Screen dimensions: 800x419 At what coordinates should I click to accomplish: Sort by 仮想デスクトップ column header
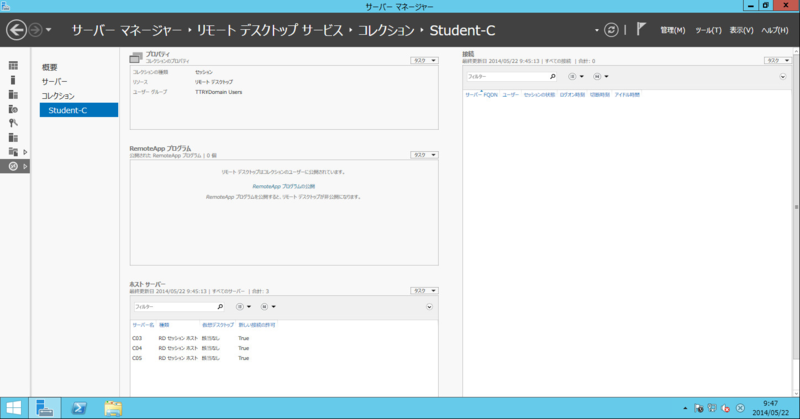218,325
